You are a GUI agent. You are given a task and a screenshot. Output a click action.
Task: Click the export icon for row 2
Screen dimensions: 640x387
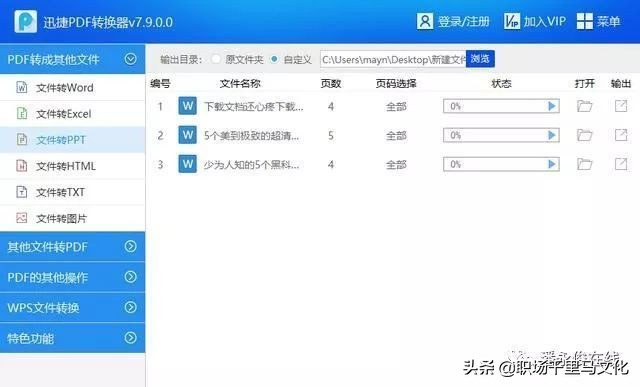tap(621, 135)
